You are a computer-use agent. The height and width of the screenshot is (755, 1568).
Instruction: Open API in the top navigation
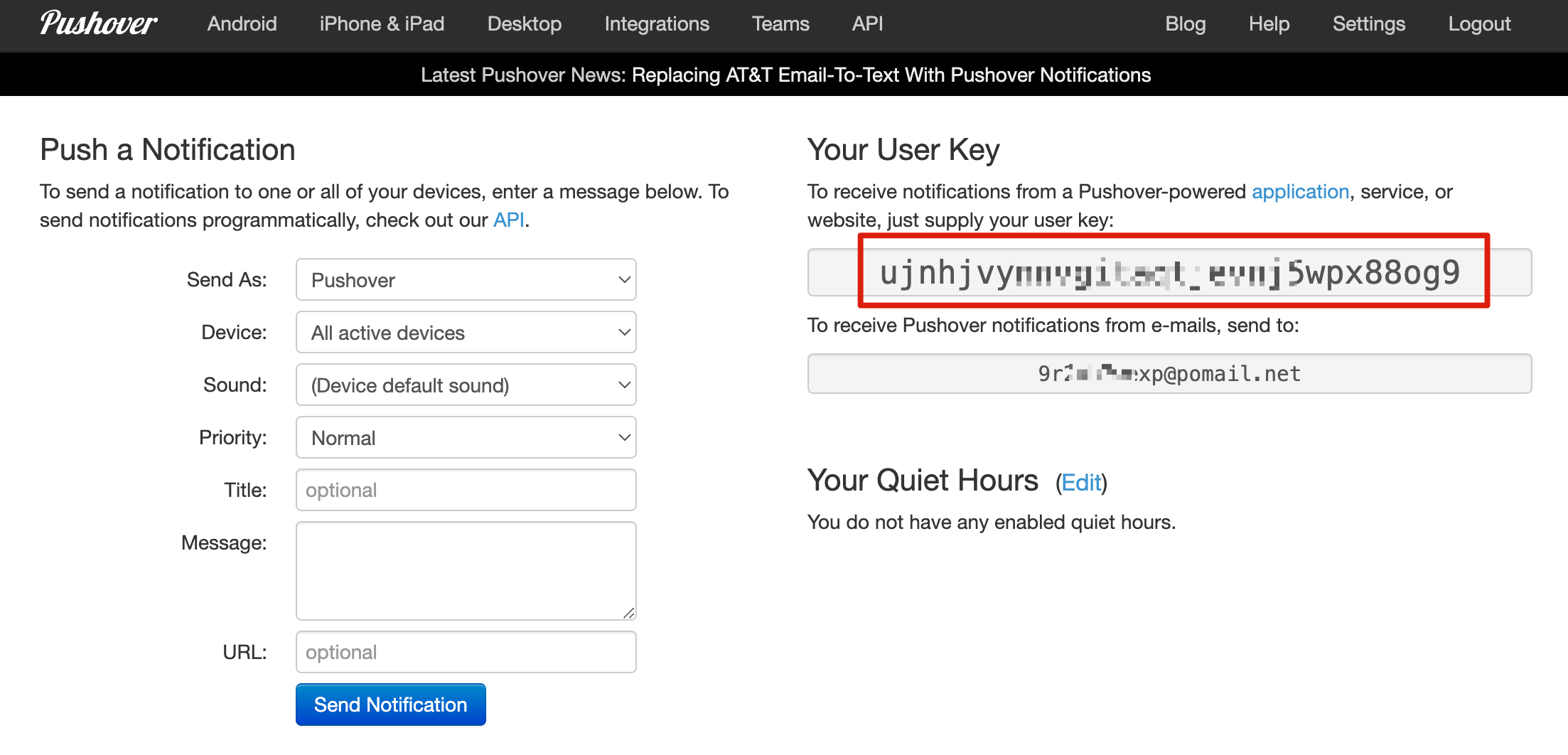867,24
